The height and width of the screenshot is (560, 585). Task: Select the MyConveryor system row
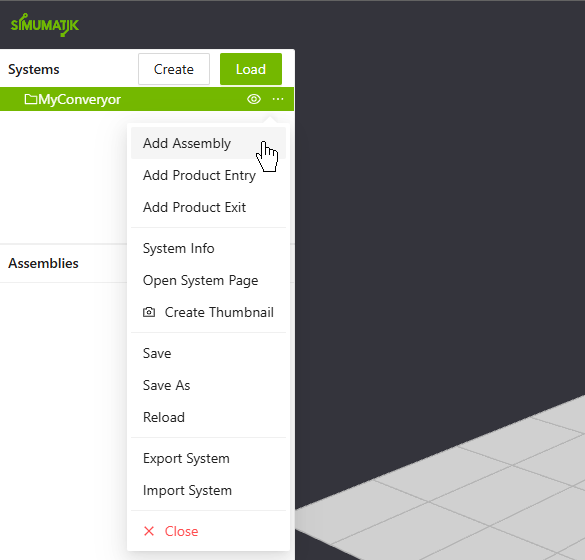[x=147, y=99]
